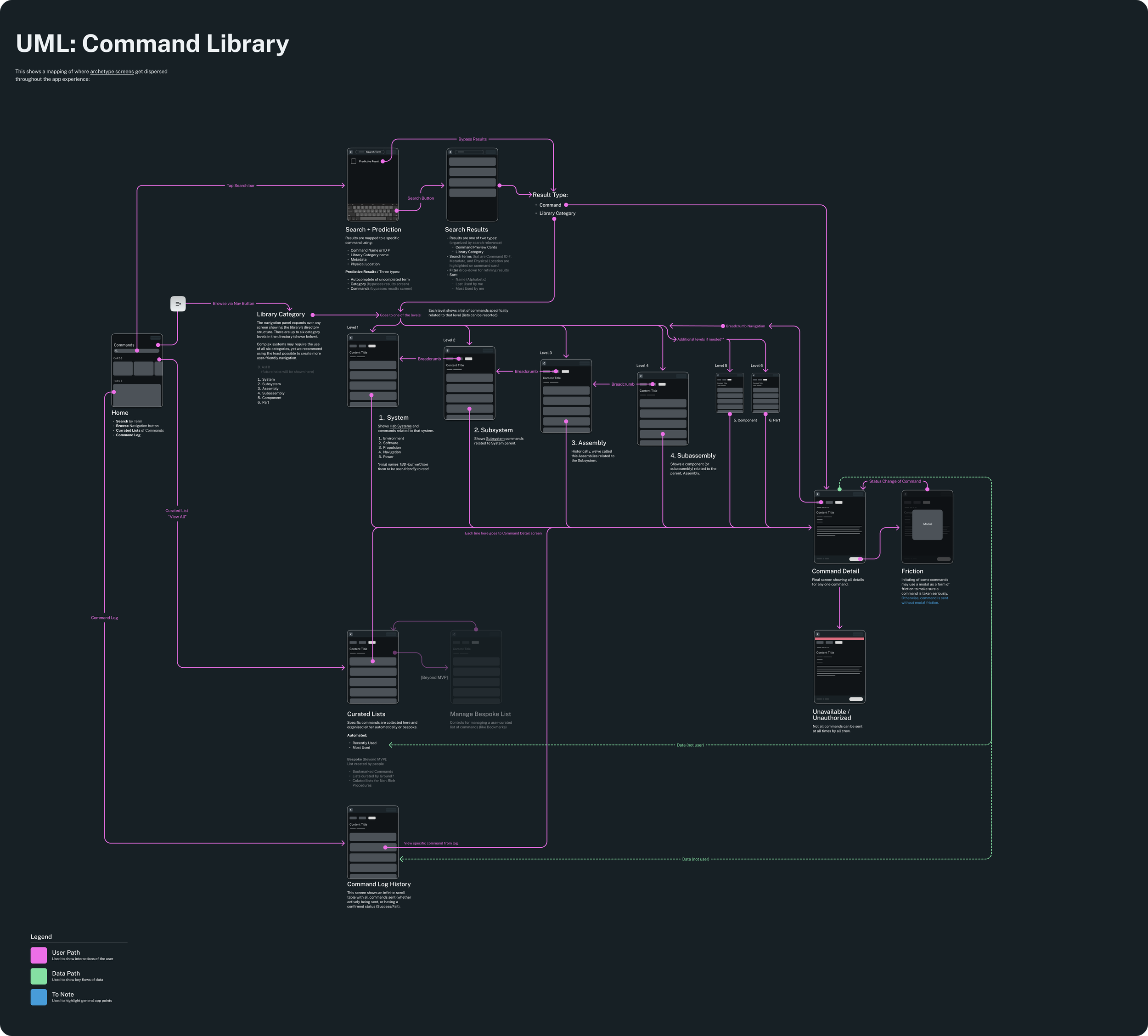The height and width of the screenshot is (1036, 1148).
Task: Check the Predictive Result checkbox
Action: point(354,161)
